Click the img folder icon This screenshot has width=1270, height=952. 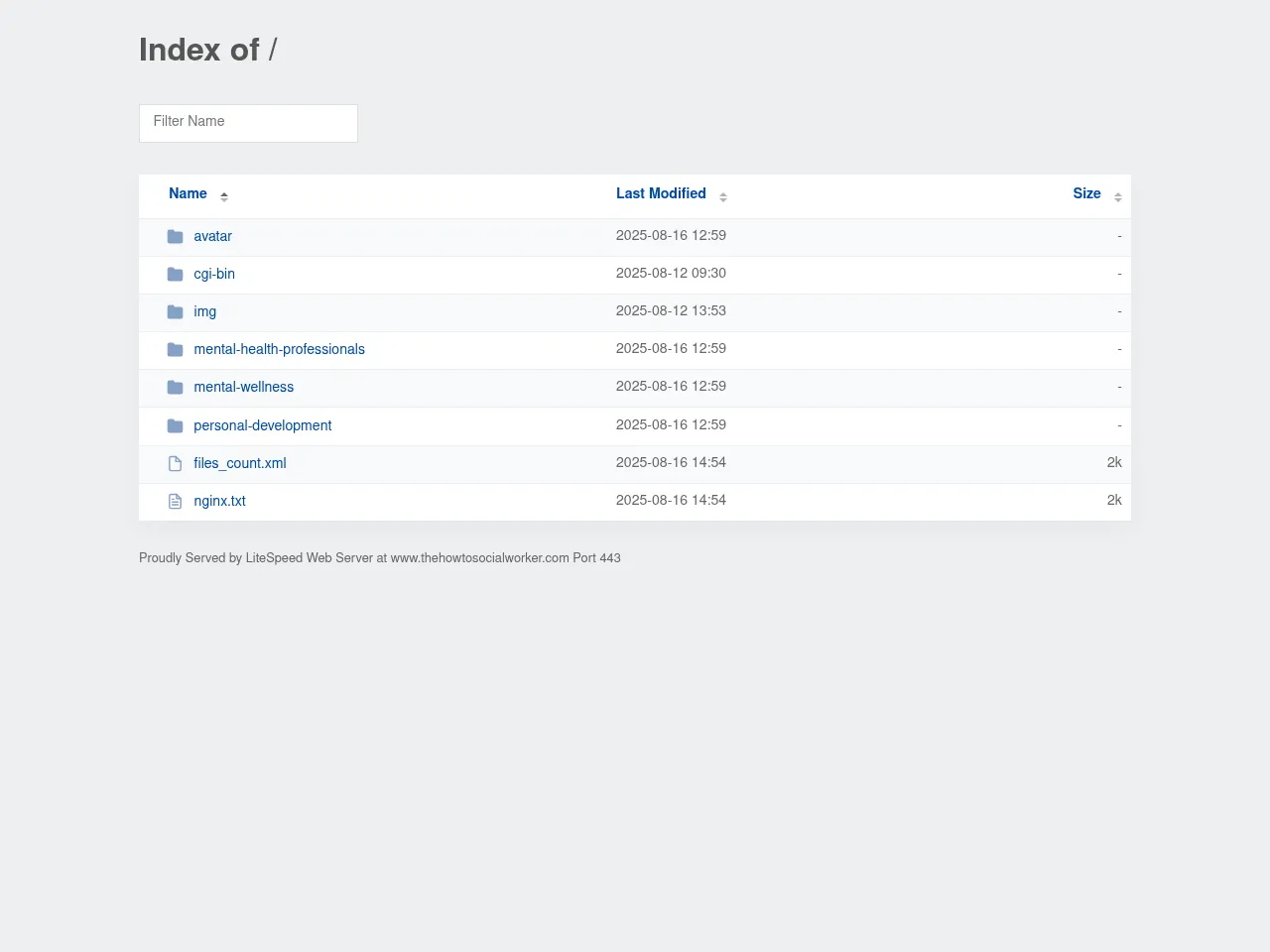click(176, 312)
